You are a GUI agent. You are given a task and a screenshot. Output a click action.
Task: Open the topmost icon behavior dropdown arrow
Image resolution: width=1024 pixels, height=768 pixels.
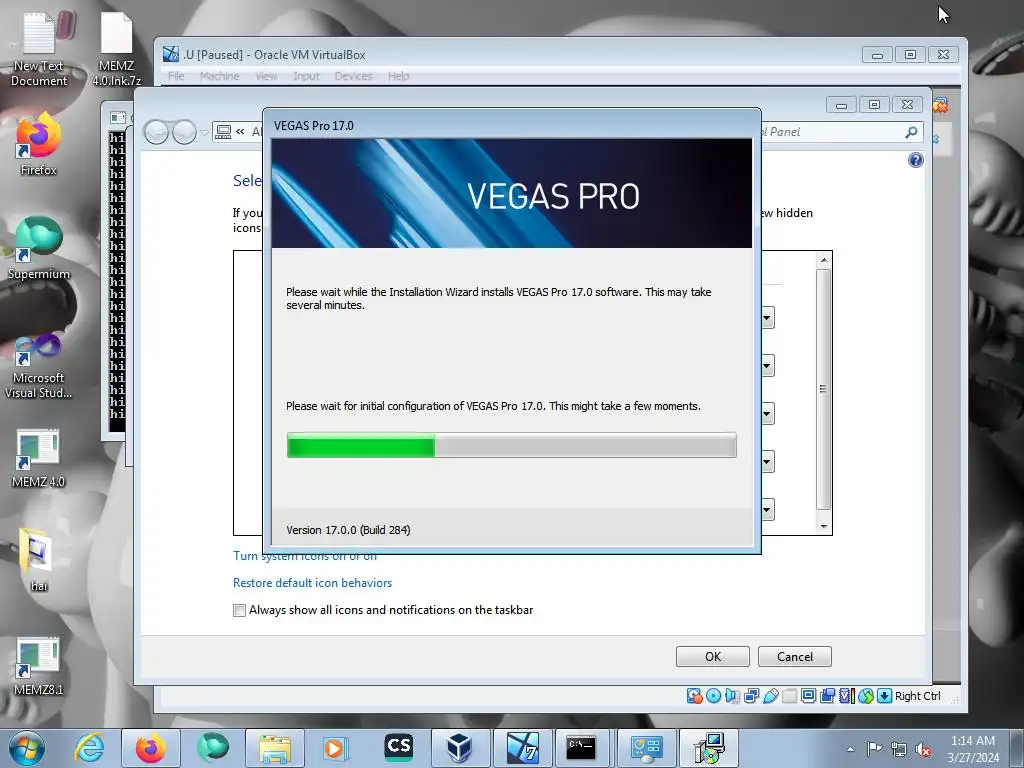point(767,318)
